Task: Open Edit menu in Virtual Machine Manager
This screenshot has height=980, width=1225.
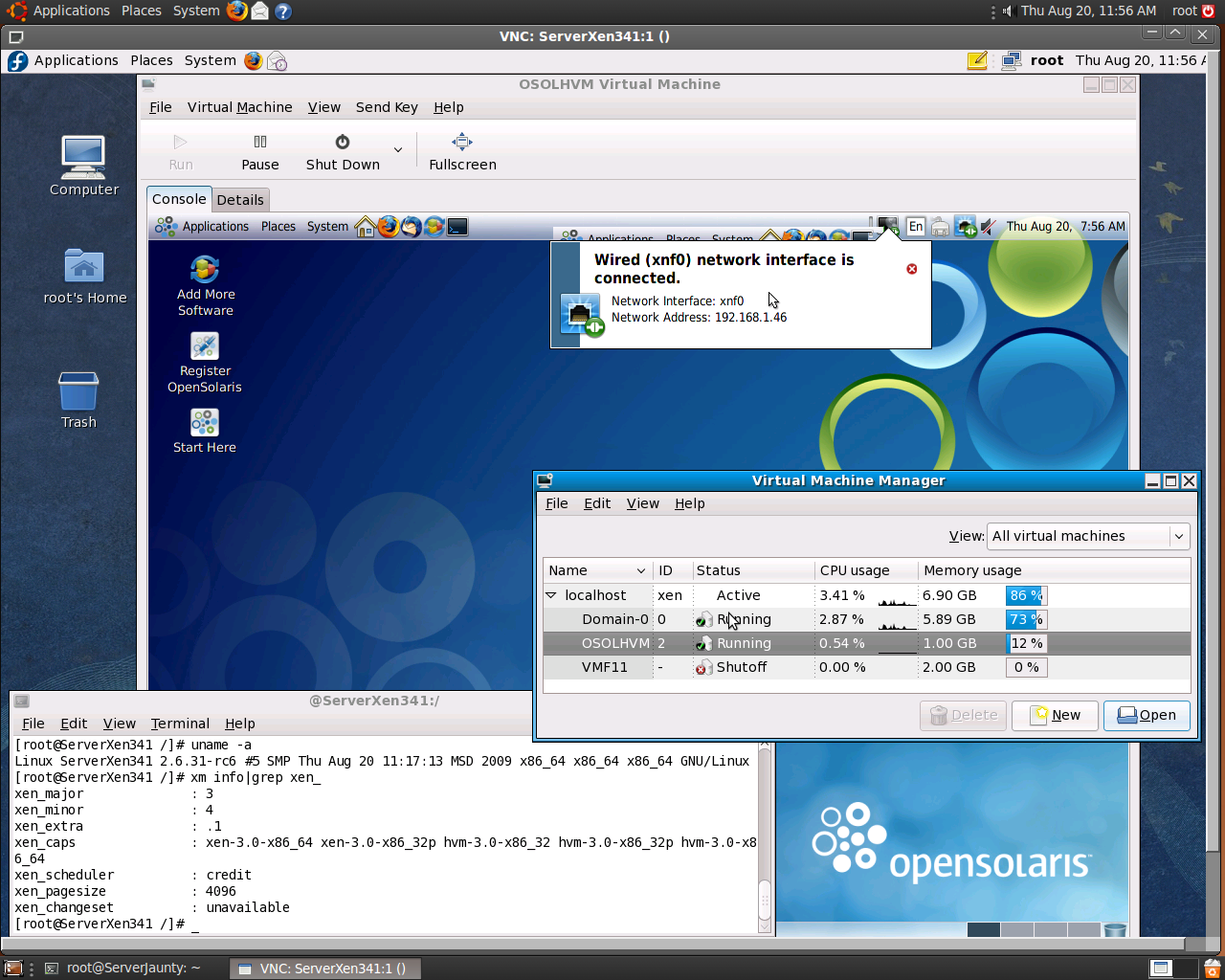Action: 597,503
